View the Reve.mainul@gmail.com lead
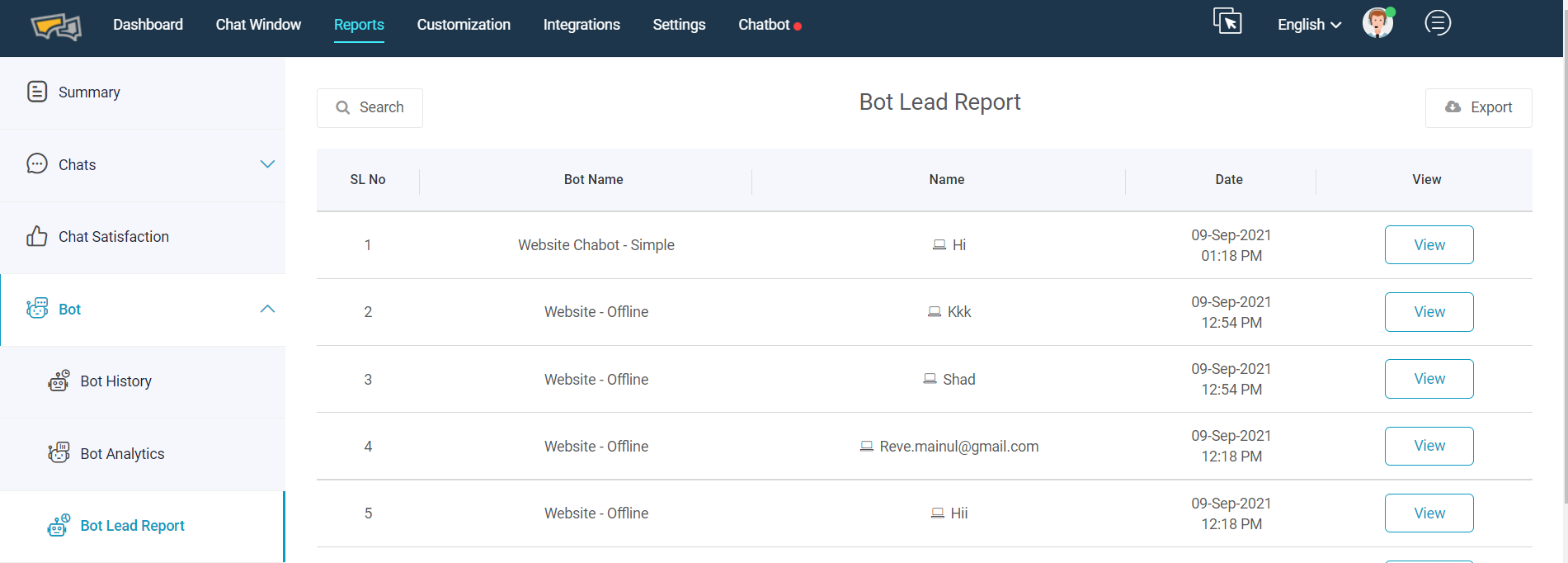The image size is (1568, 563). point(1429,446)
